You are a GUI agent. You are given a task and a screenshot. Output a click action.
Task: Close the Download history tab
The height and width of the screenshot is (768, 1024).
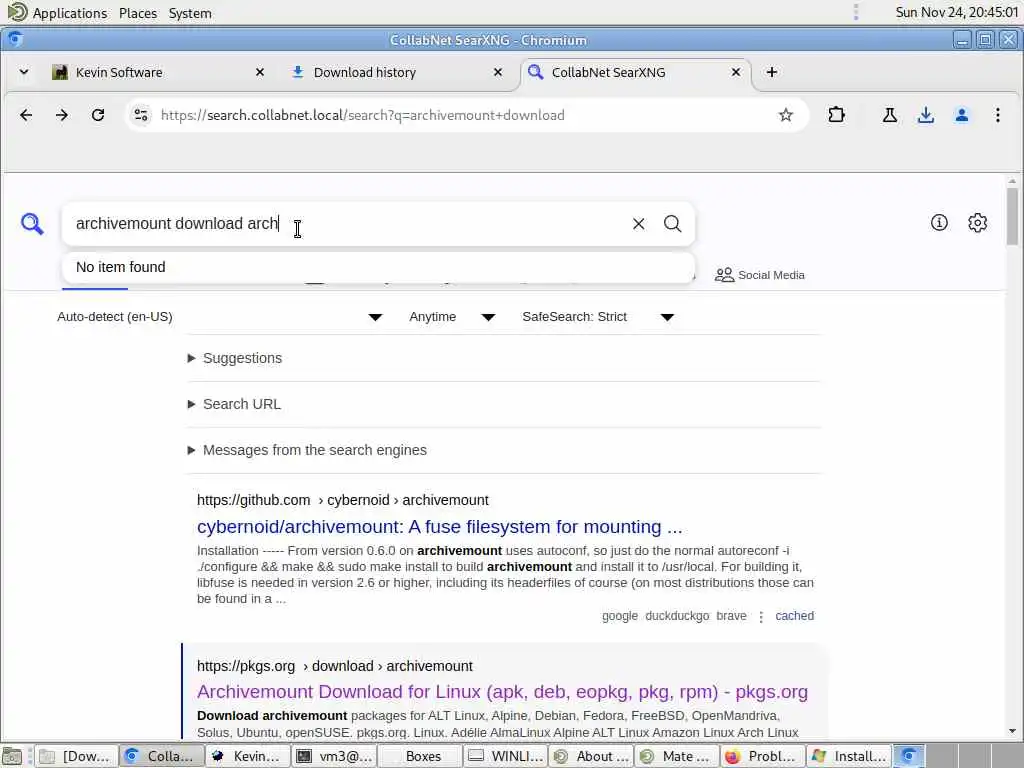498,72
